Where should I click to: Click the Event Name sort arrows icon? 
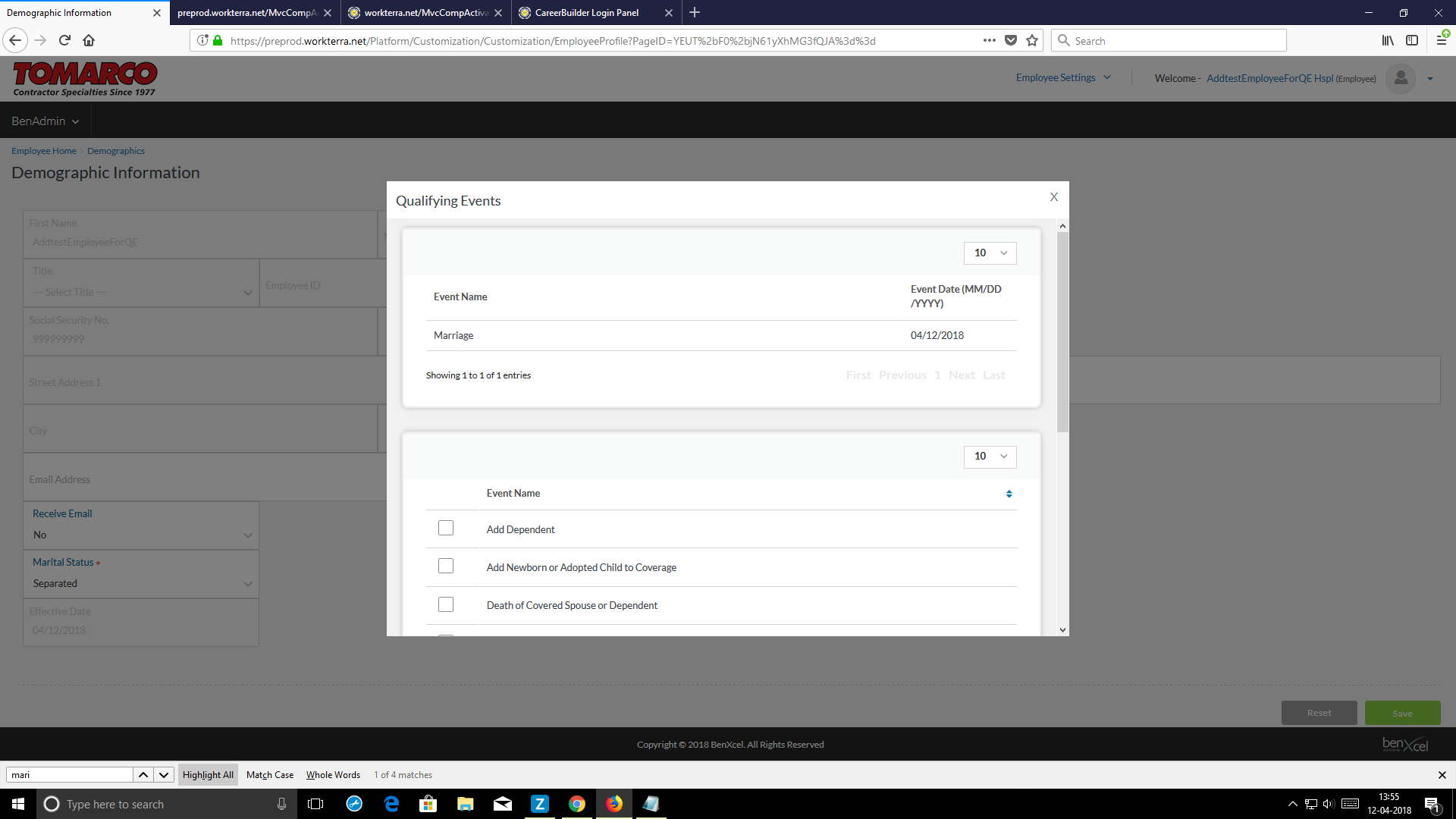tap(1009, 494)
